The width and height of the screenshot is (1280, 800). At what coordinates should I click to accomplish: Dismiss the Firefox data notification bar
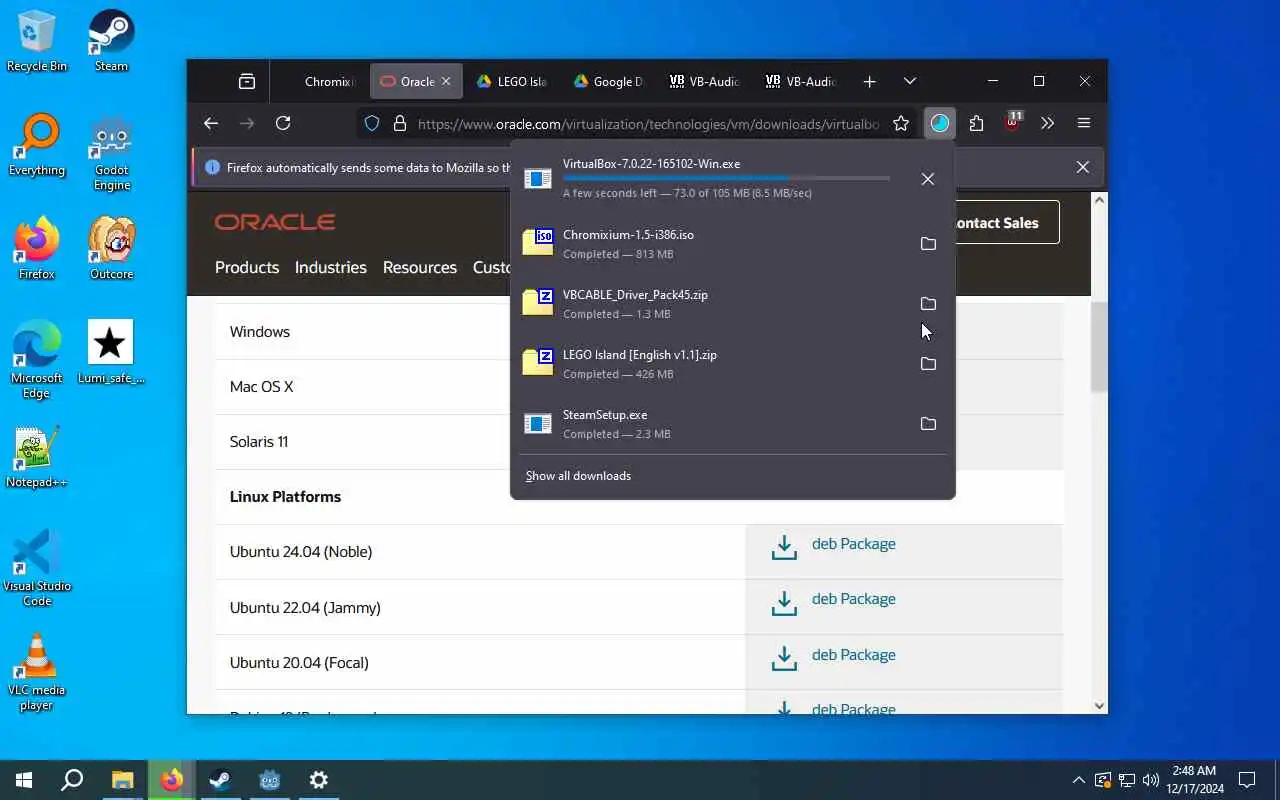click(x=1082, y=167)
